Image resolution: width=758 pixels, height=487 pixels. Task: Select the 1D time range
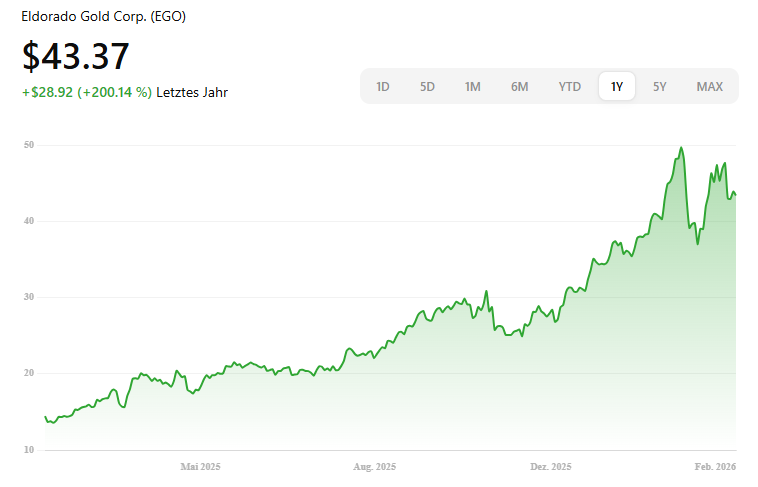pos(382,87)
